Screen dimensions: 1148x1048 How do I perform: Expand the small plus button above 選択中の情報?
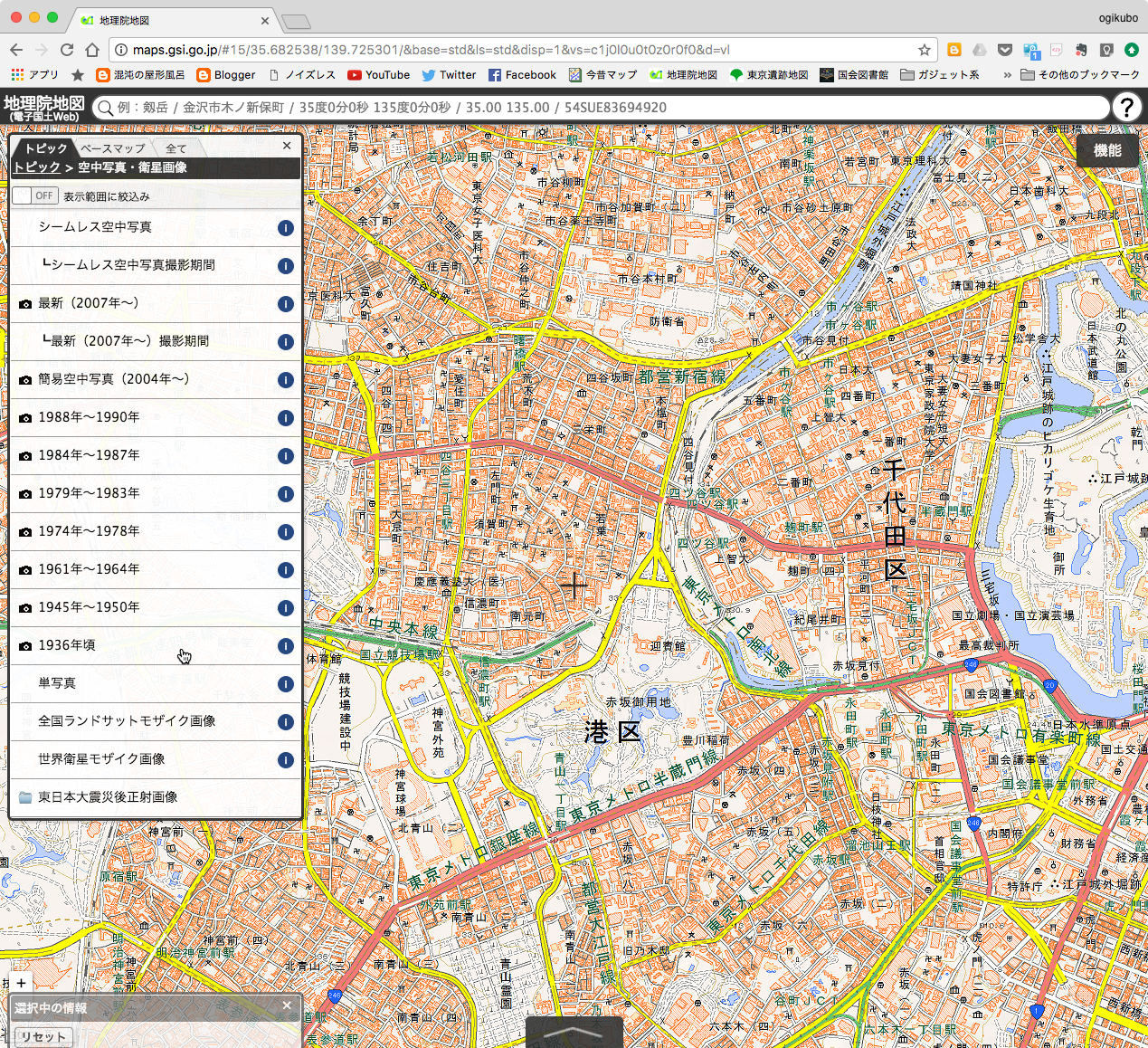coord(21,982)
